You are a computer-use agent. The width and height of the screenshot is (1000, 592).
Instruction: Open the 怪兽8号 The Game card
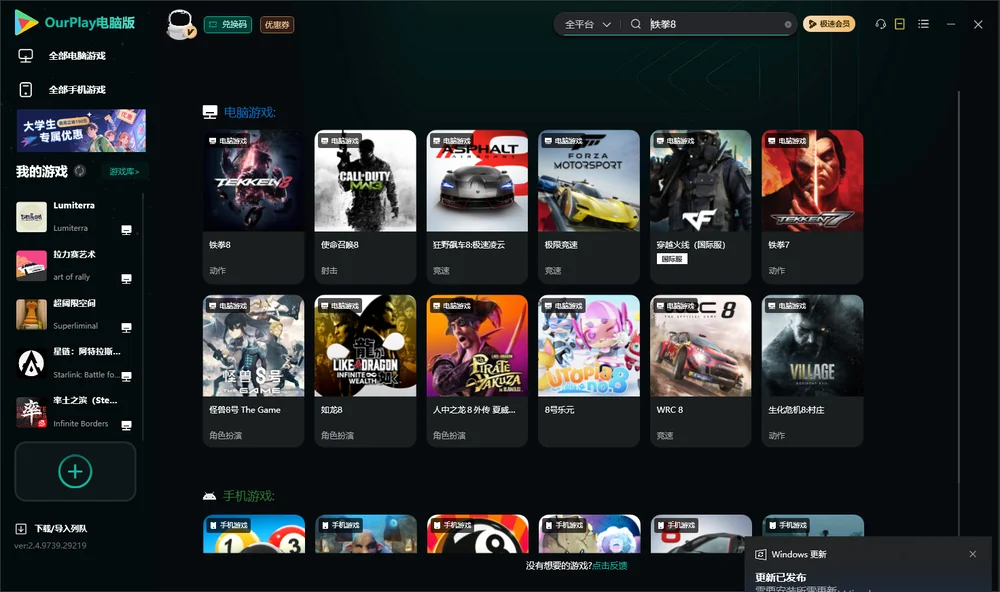[253, 371]
